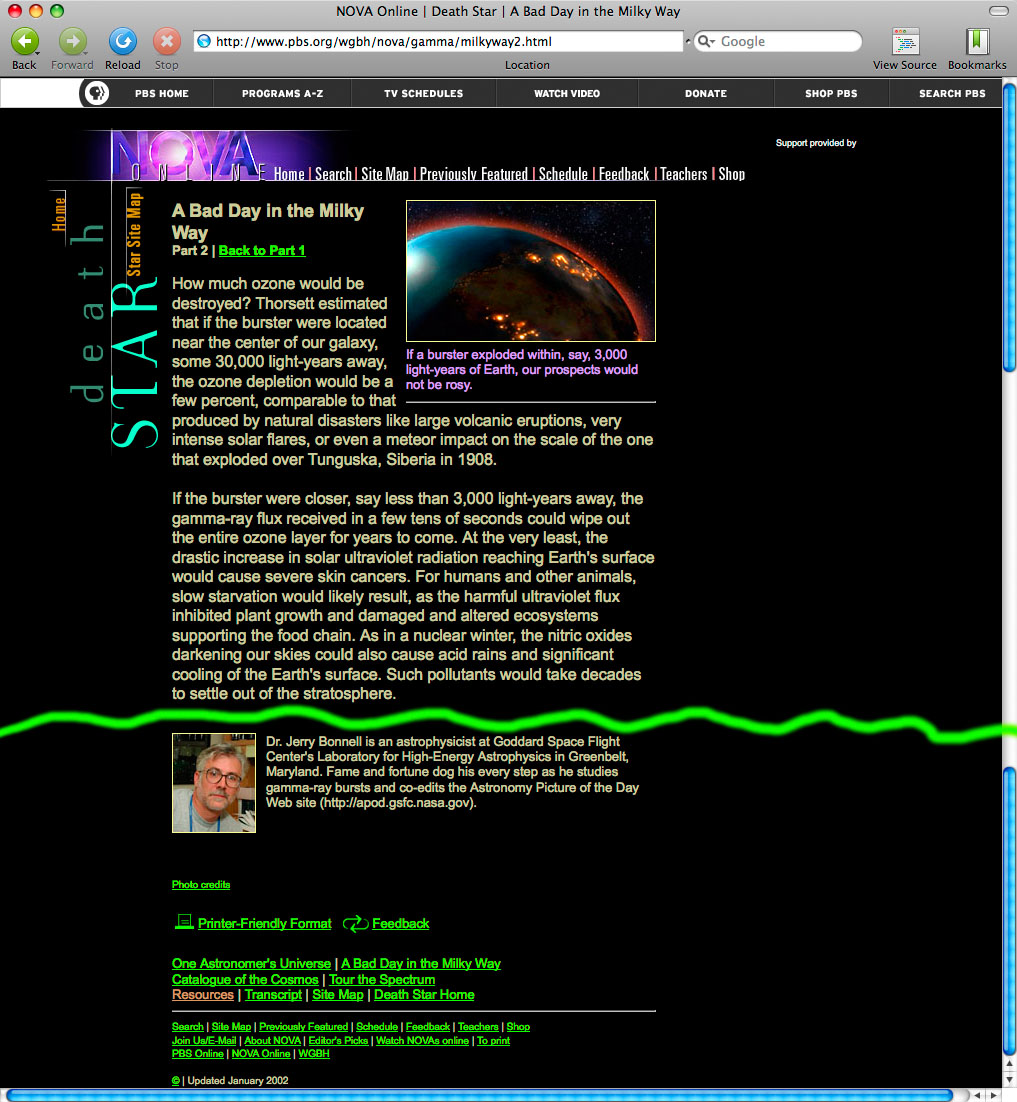1017x1102 pixels.
Task: Click the vertical Star Site Map link
Action: (134, 234)
